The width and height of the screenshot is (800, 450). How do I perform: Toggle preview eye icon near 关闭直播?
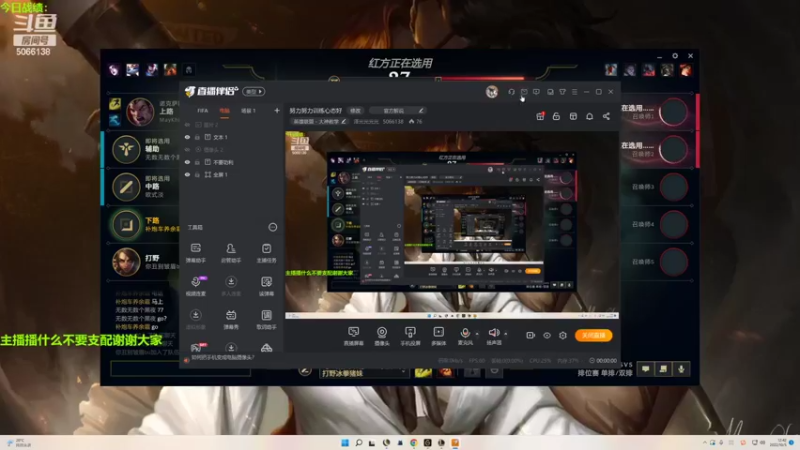(x=546, y=335)
